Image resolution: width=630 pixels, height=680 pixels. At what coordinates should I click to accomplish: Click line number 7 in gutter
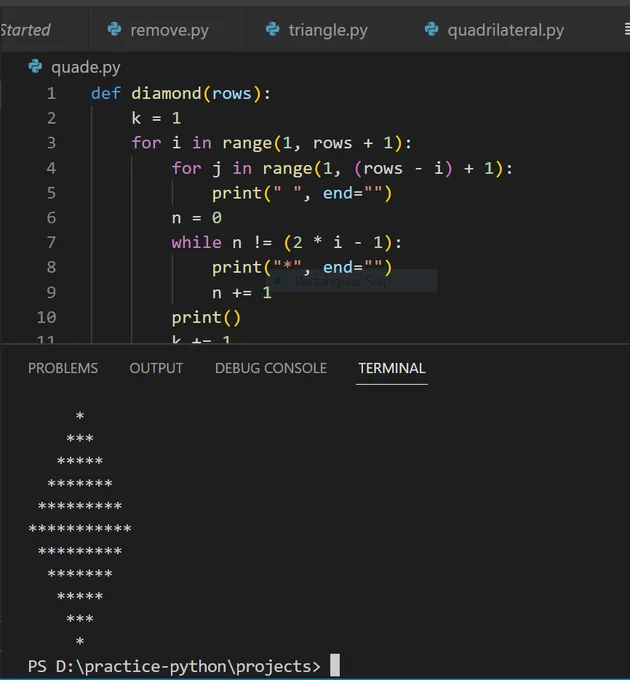click(x=51, y=242)
